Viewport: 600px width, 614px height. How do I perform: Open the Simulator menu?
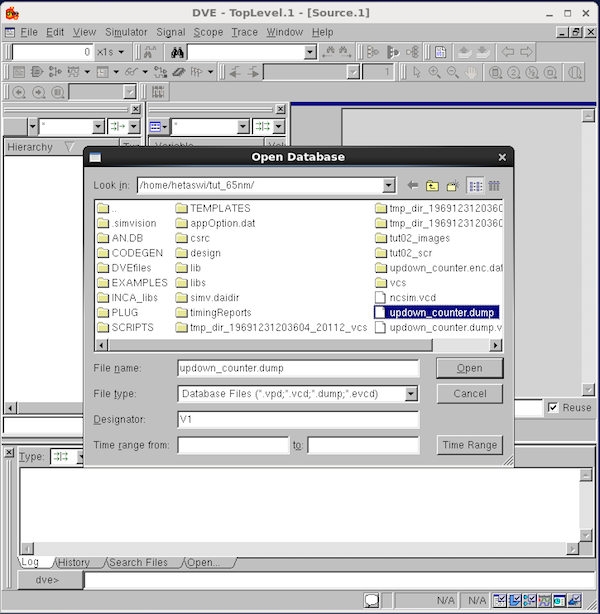click(x=126, y=32)
